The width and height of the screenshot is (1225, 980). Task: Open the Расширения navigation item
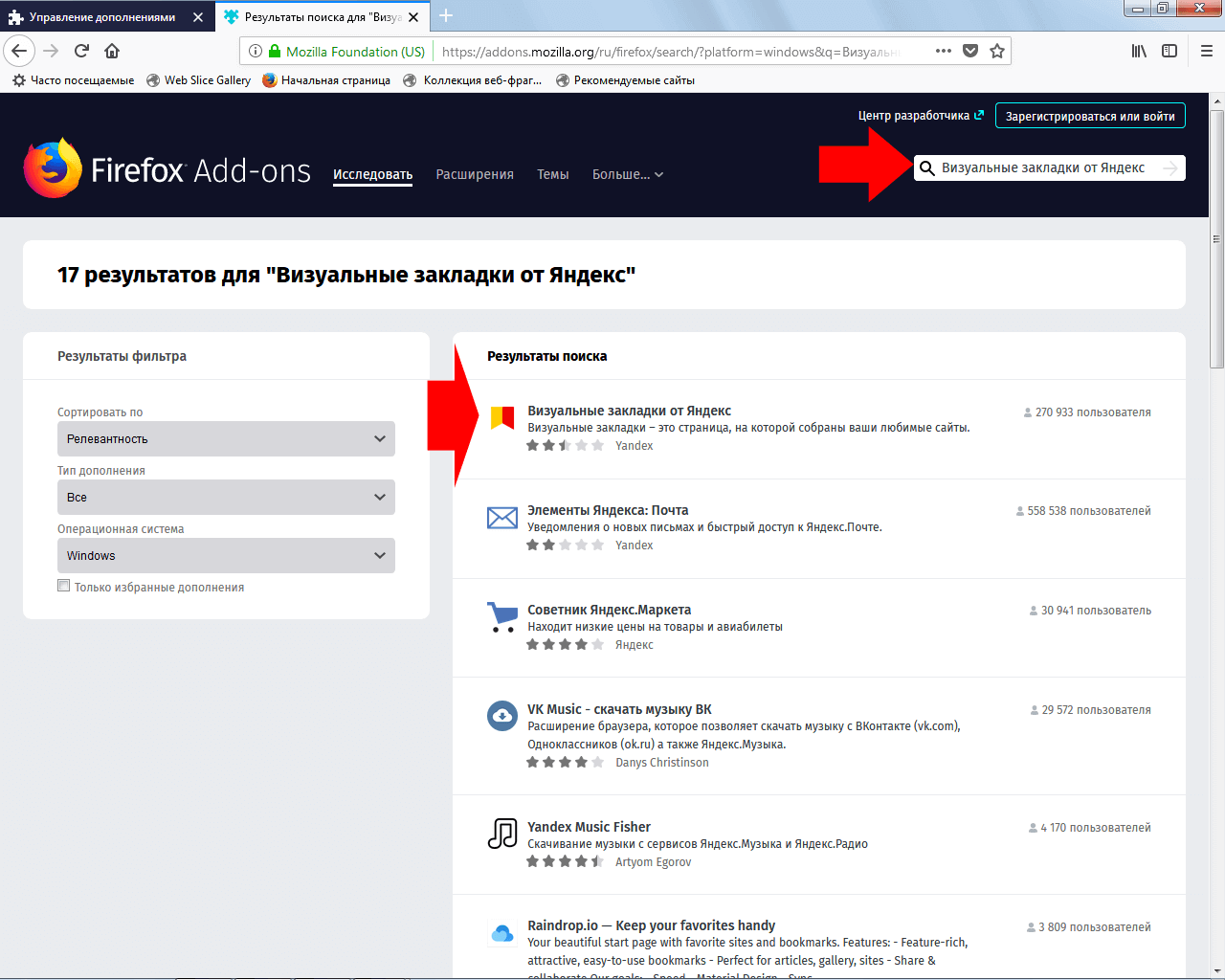475,174
